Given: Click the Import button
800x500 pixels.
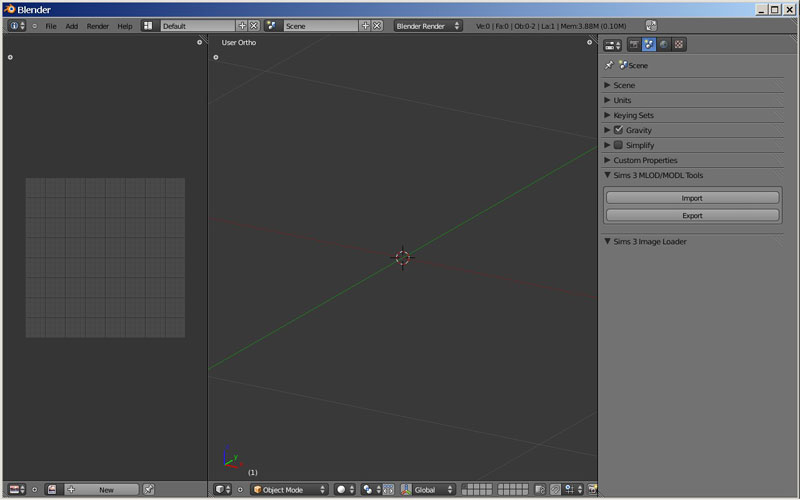Looking at the screenshot, I should [692, 198].
